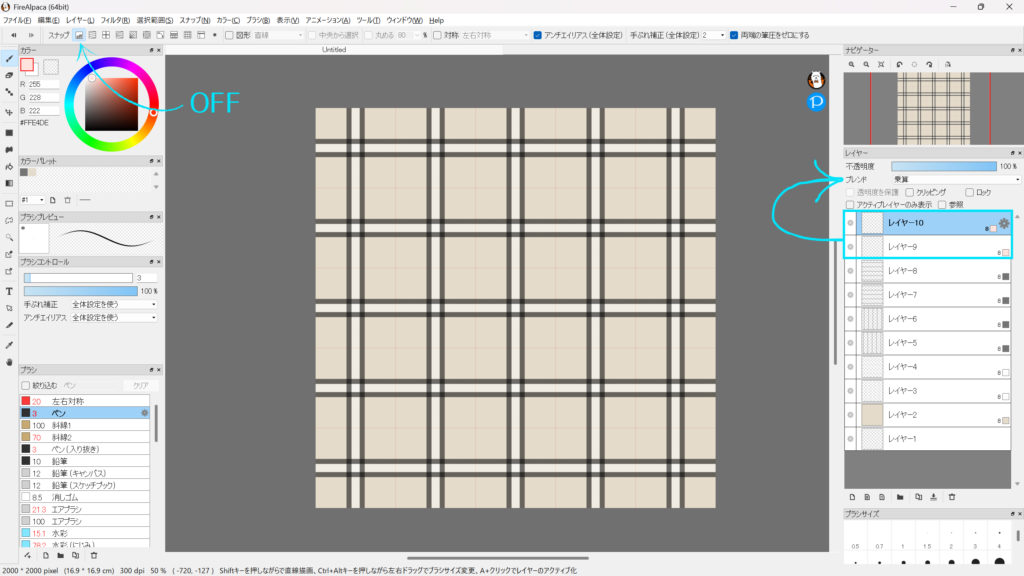Click the rotate left icon in Navigator
The image size is (1024, 576).
tap(897, 64)
